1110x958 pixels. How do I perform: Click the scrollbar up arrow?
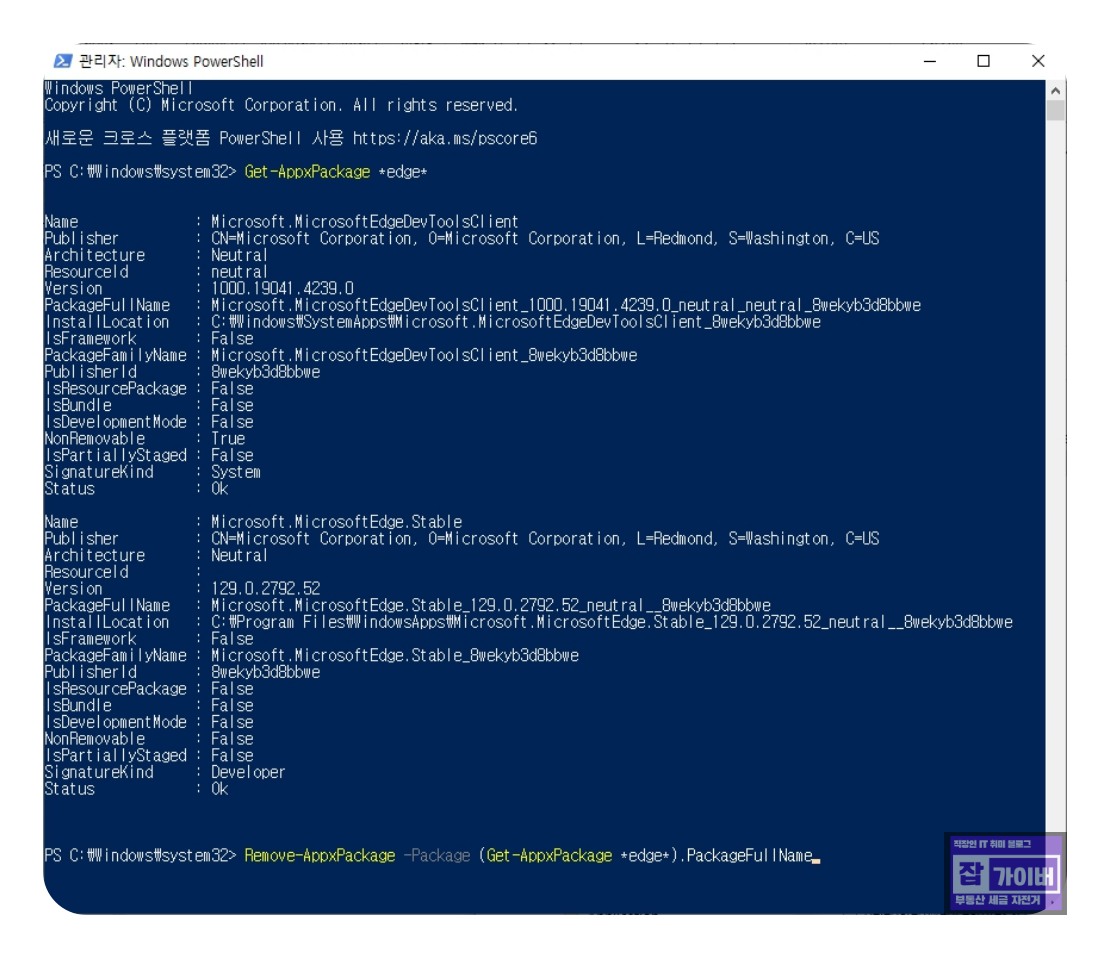coord(1055,91)
